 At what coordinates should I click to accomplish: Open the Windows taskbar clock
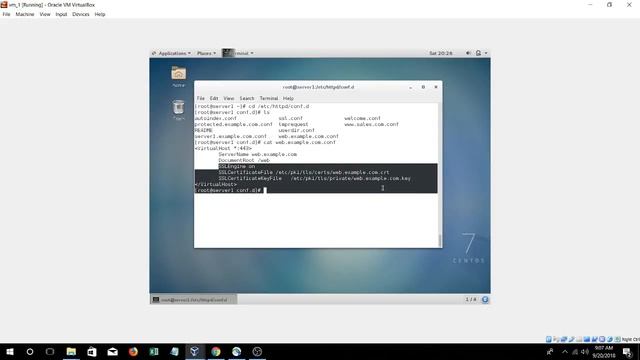(x=604, y=351)
